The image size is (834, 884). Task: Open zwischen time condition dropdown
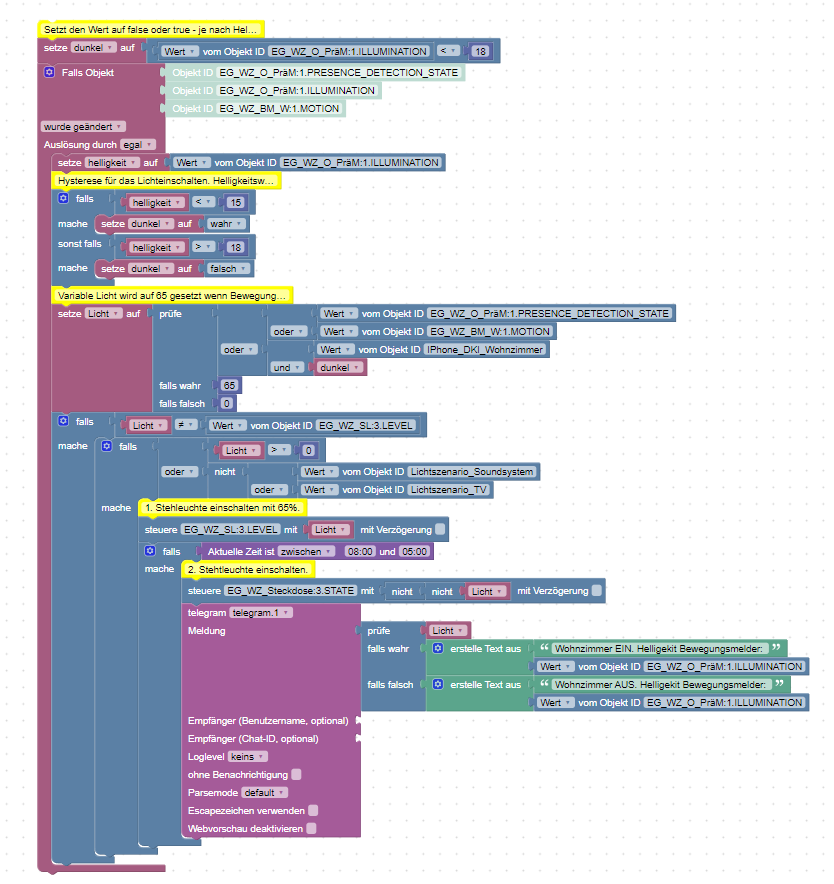click(x=306, y=551)
